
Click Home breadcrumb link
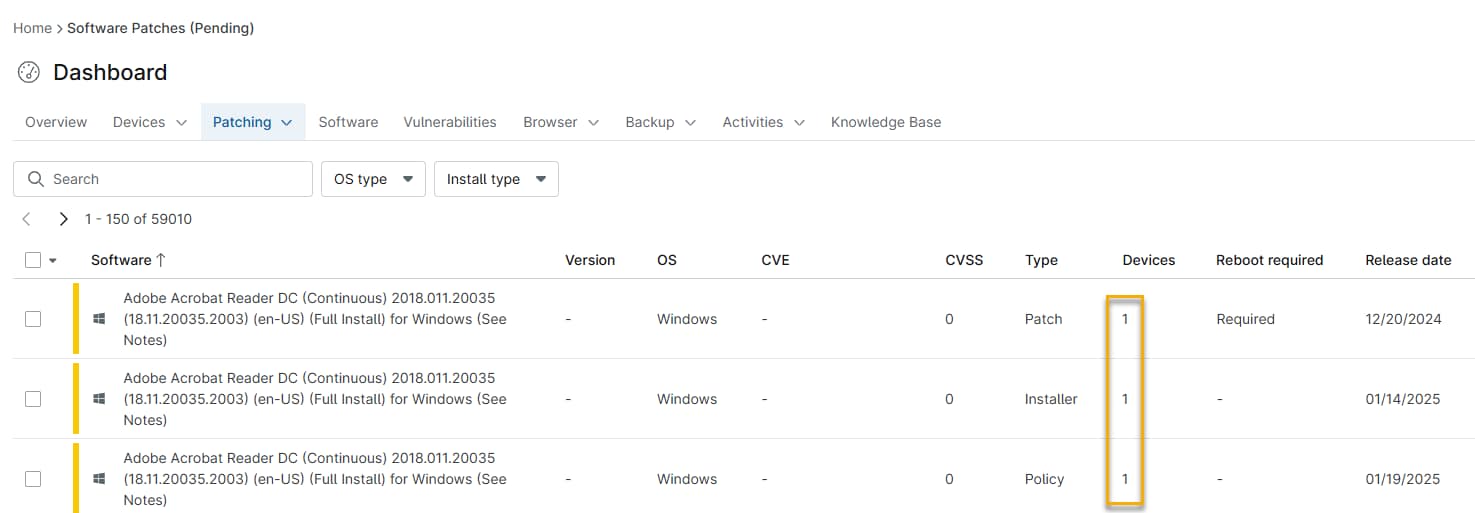(32, 28)
